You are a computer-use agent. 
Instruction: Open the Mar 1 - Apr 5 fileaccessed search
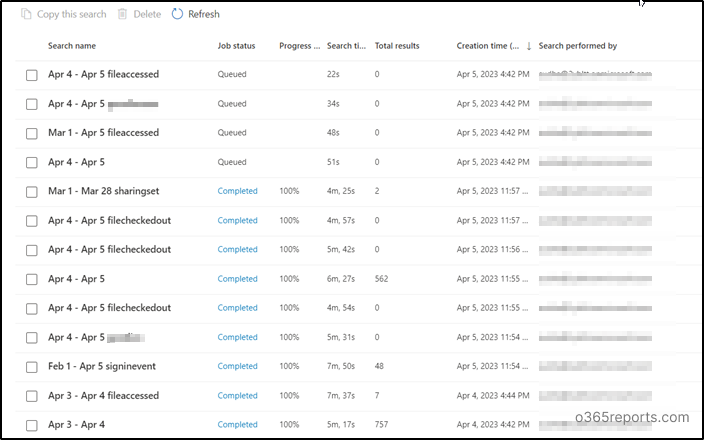point(103,132)
